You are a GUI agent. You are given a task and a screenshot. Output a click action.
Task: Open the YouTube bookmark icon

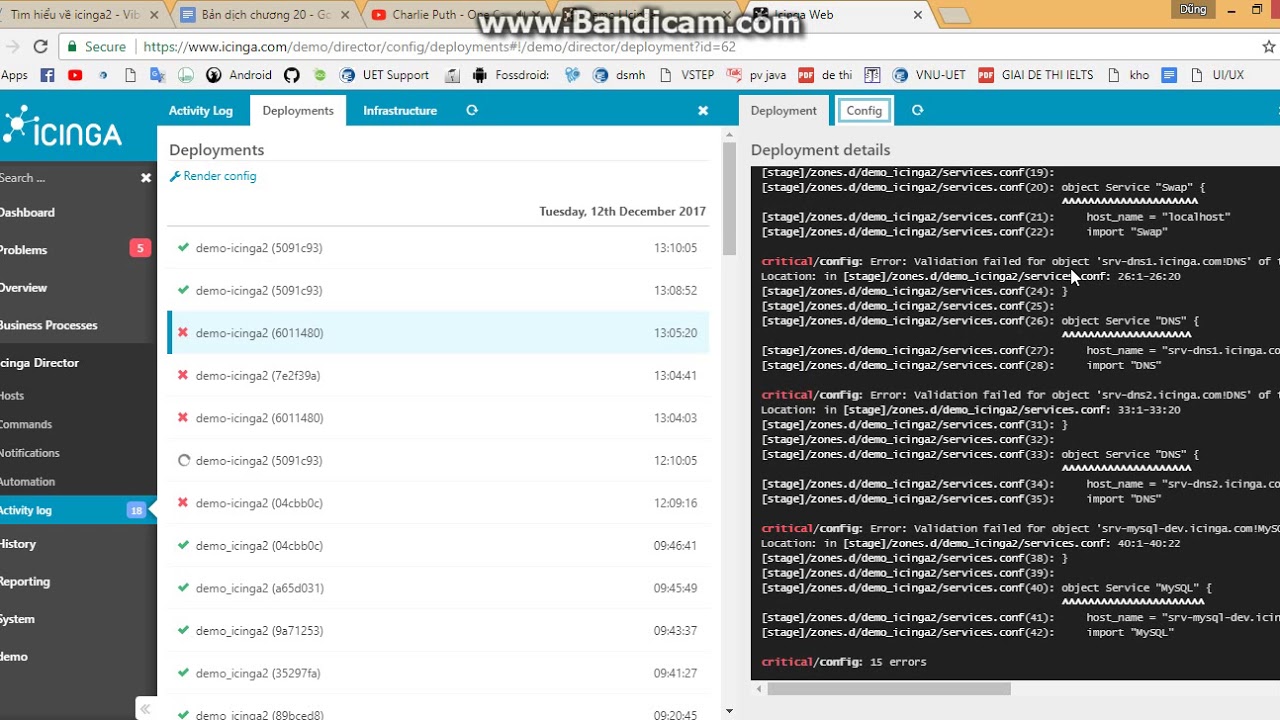[75, 75]
